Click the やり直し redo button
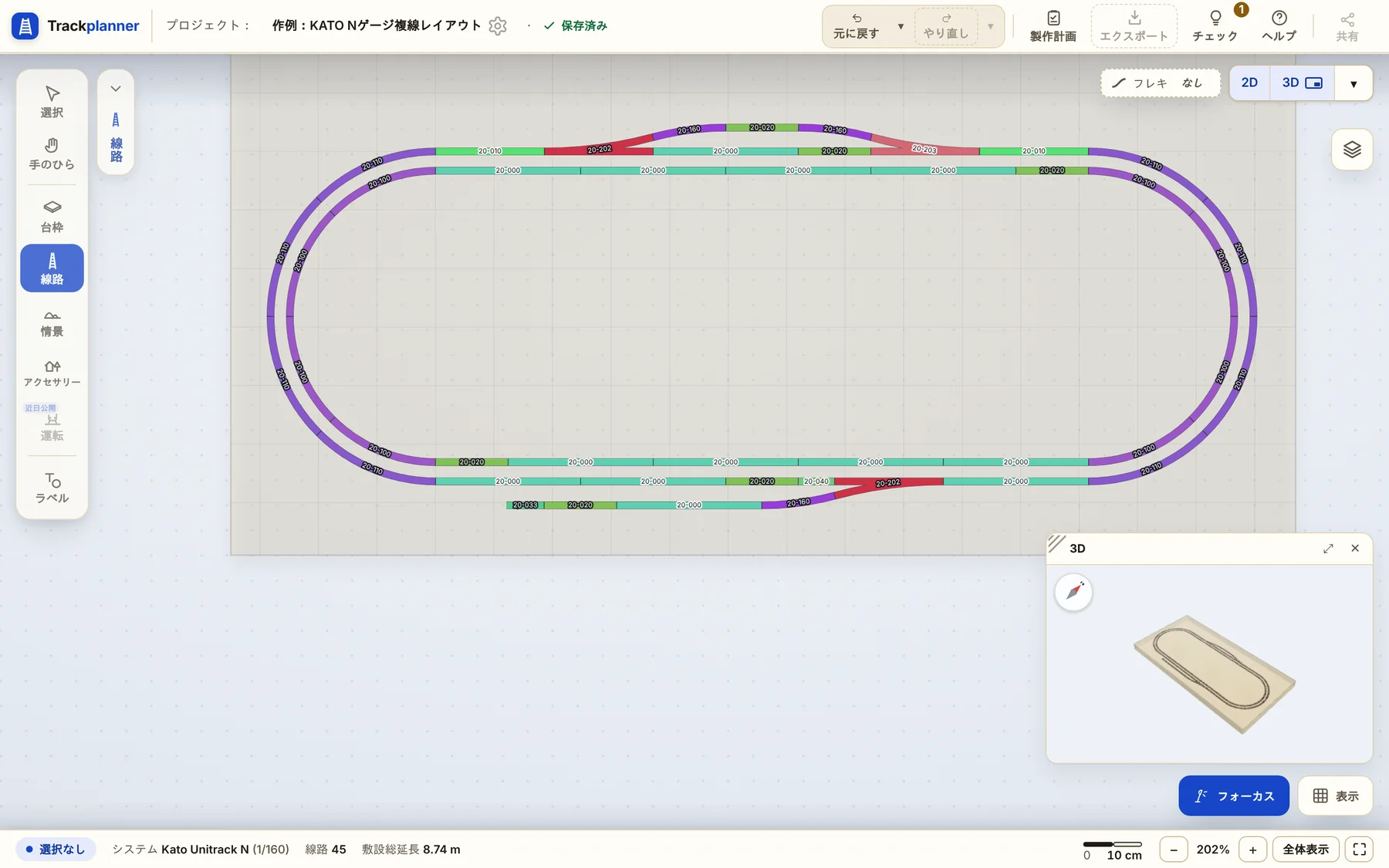The width and height of the screenshot is (1389, 868). pos(946,26)
